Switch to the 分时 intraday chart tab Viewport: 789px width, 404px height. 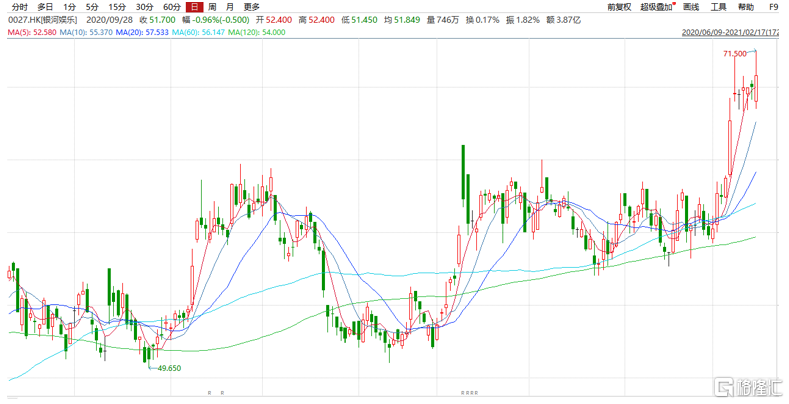pyautogui.click(x=19, y=7)
